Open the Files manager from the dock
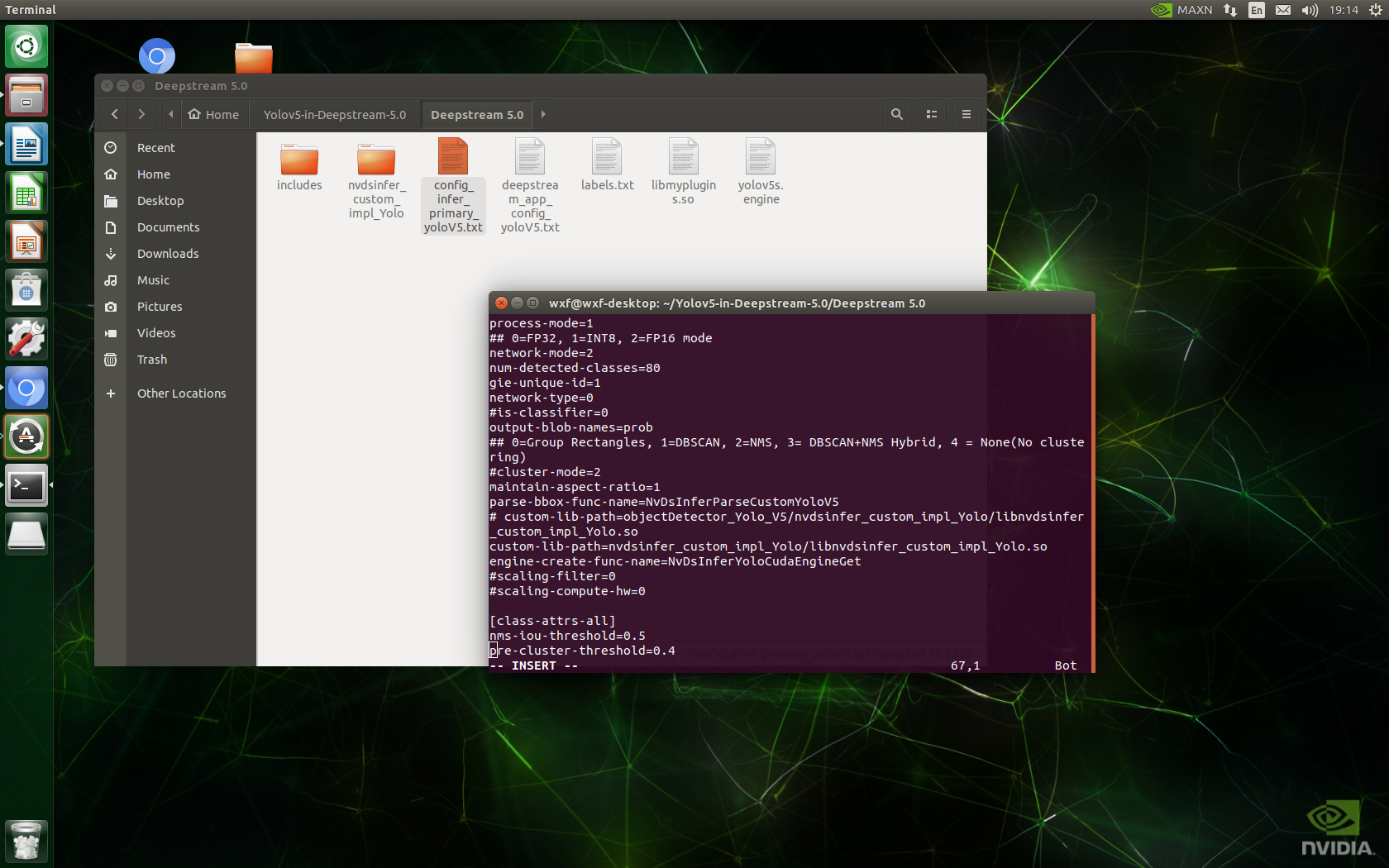Screen dimensions: 1389x868 pyautogui.click(x=26, y=95)
